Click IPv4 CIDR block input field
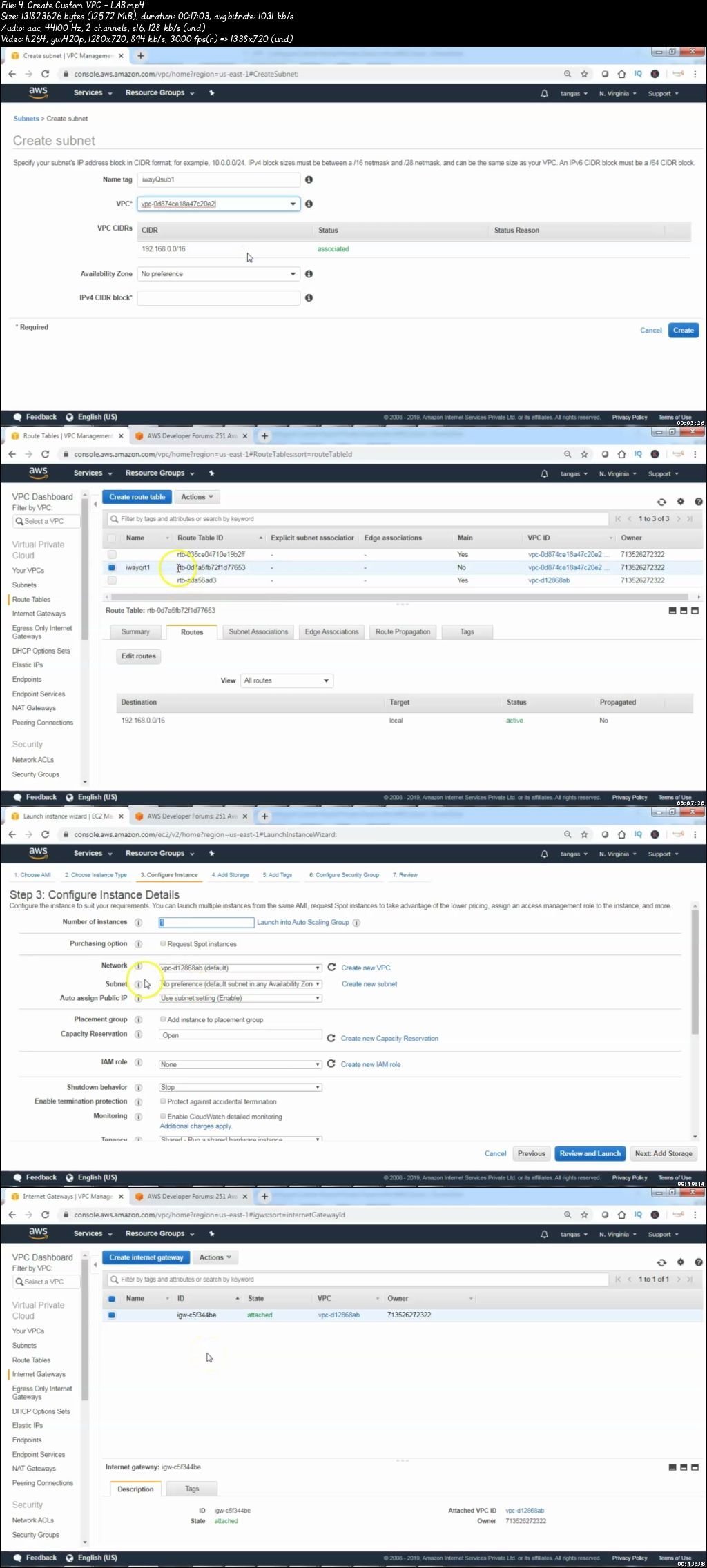This screenshot has height=1568, width=707. (x=219, y=297)
